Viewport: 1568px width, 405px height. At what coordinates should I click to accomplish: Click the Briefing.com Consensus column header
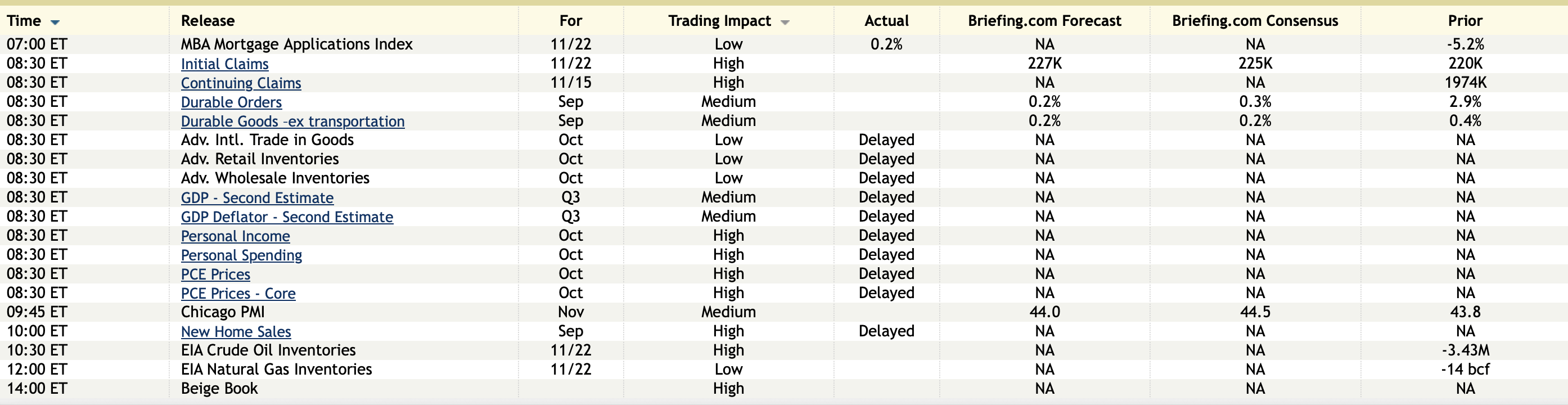point(1255,21)
